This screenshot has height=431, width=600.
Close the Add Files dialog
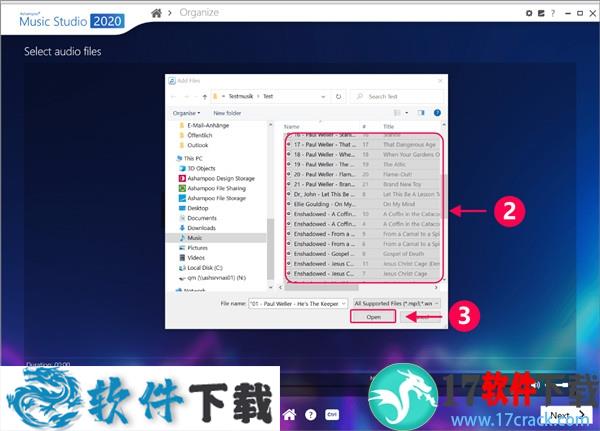[x=440, y=81]
